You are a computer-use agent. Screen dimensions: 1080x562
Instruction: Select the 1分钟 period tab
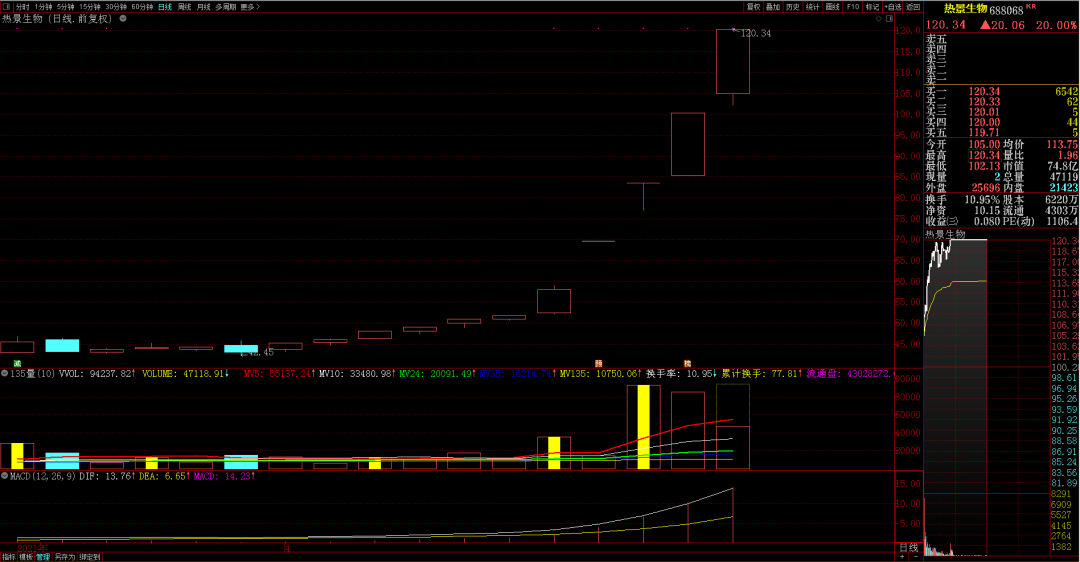pyautogui.click(x=43, y=6)
